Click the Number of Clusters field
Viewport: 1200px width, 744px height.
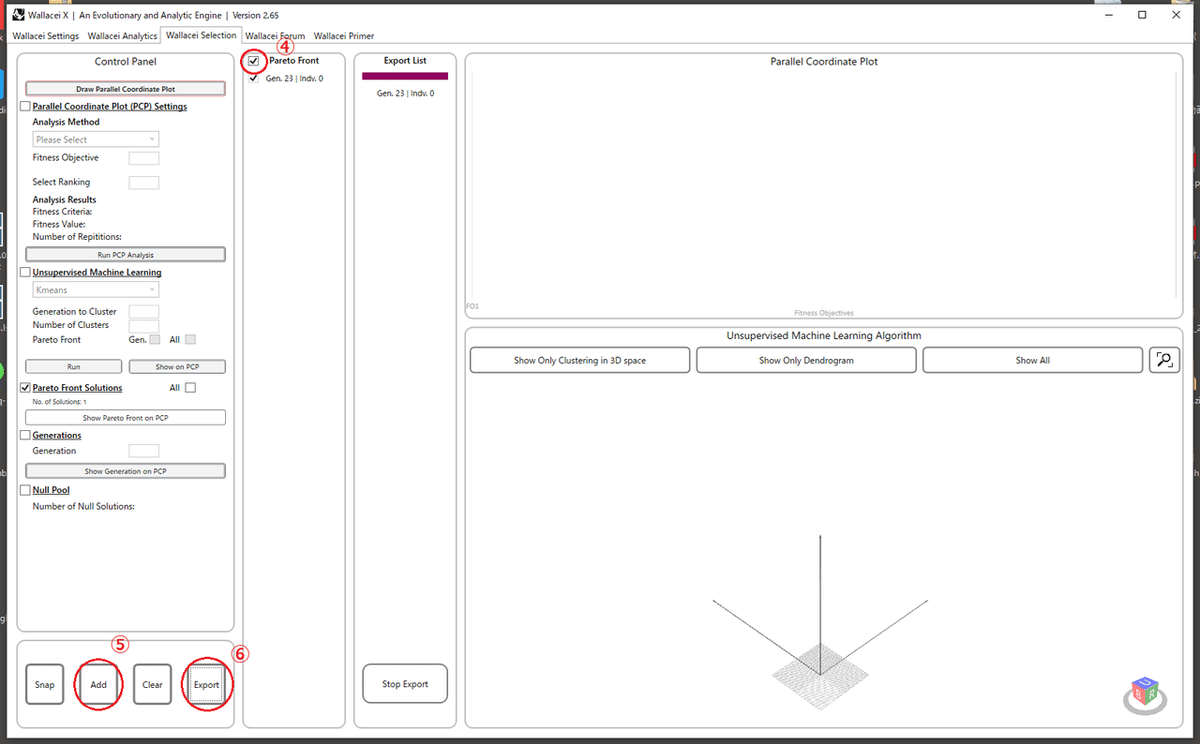(144, 326)
